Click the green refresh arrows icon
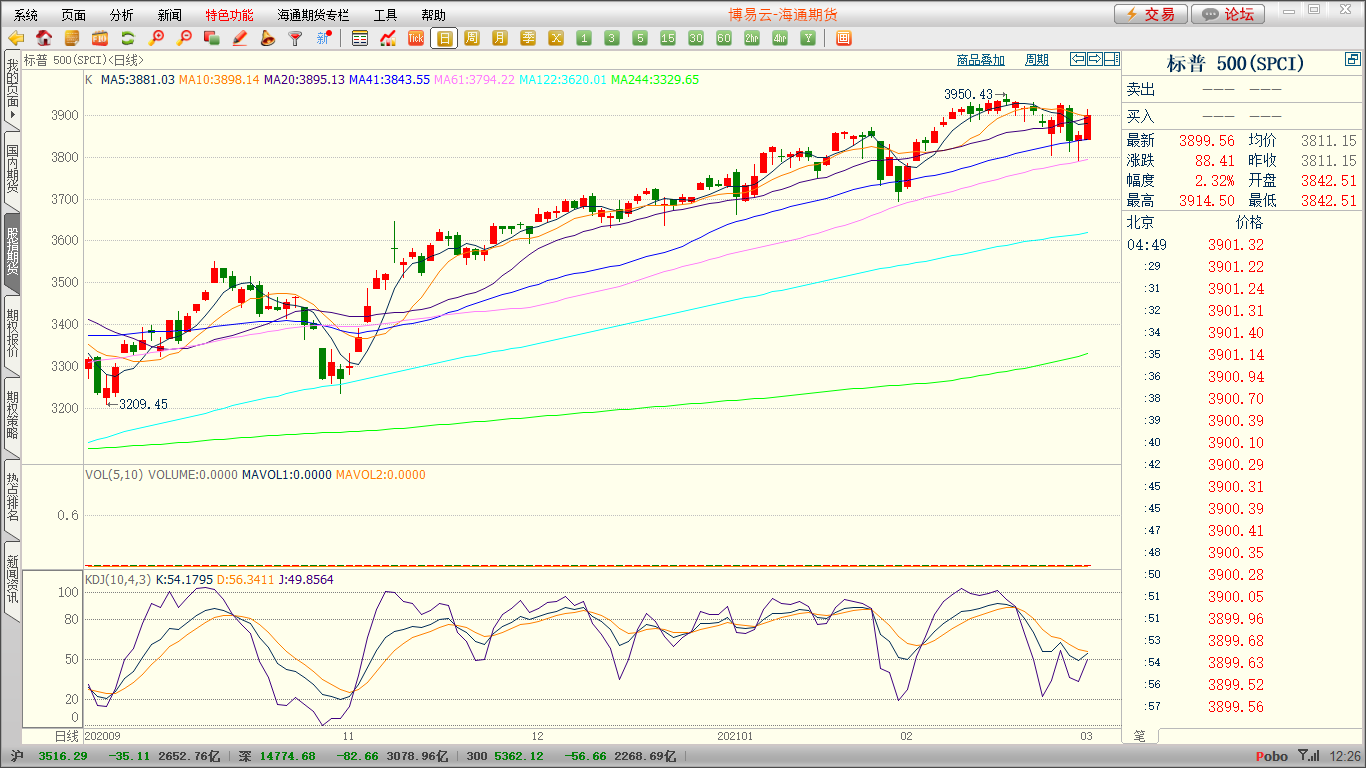 pyautogui.click(x=128, y=39)
